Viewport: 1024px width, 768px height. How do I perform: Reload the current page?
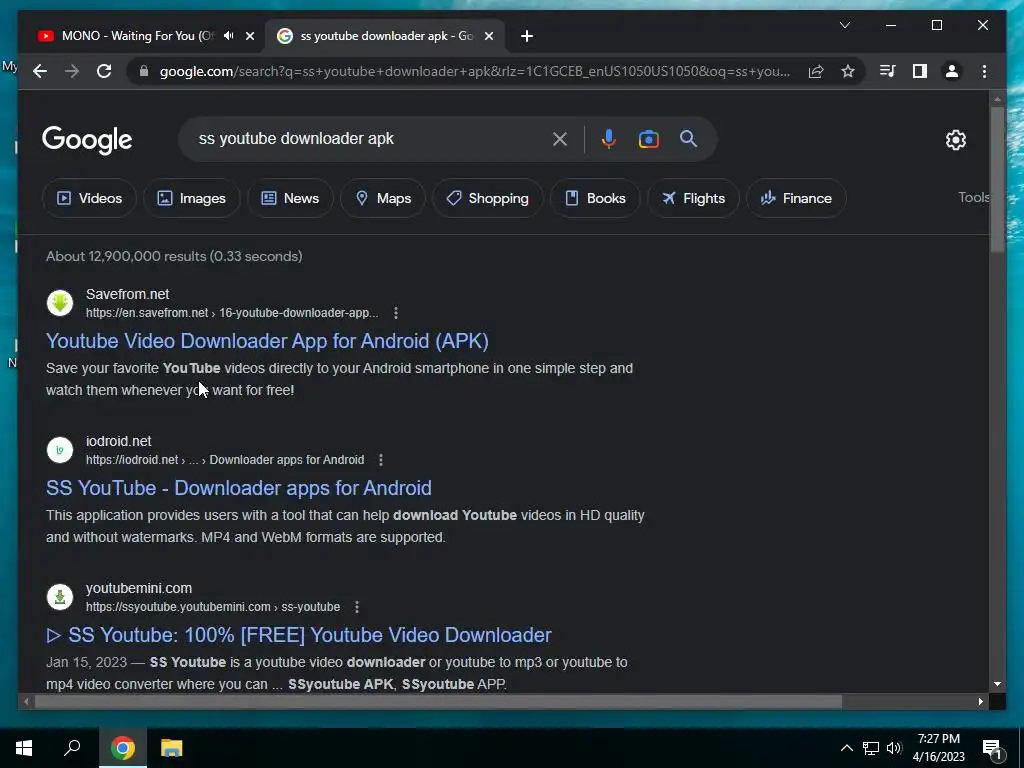point(104,71)
